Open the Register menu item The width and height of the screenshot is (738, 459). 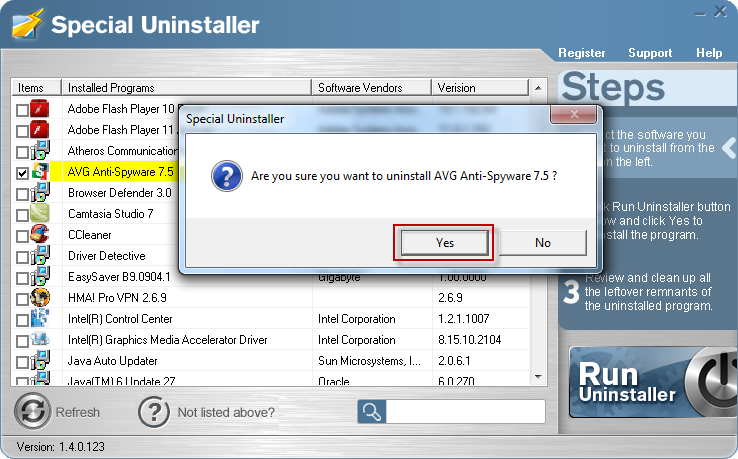[x=582, y=53]
